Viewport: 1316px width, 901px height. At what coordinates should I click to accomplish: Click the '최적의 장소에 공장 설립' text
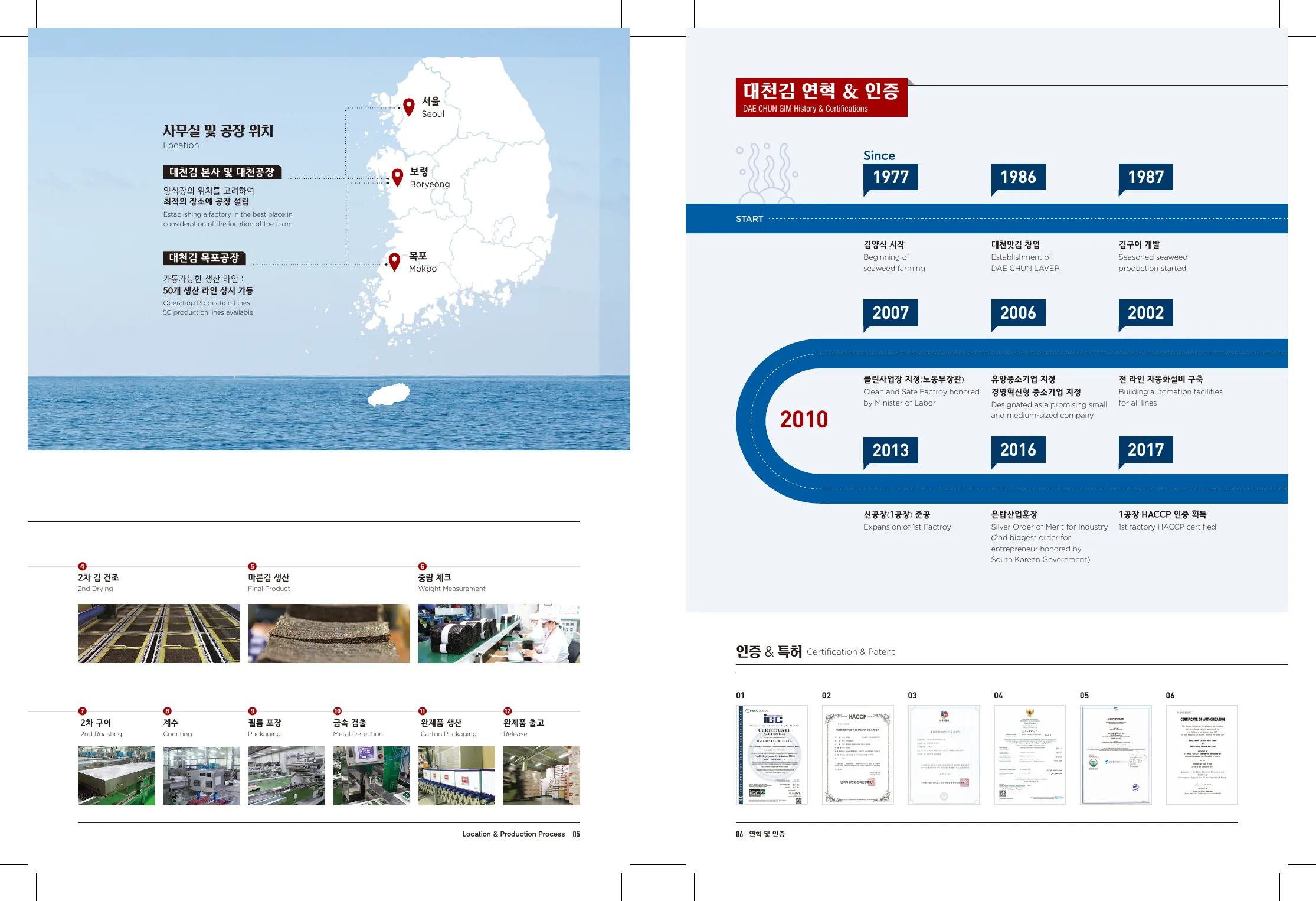click(206, 202)
